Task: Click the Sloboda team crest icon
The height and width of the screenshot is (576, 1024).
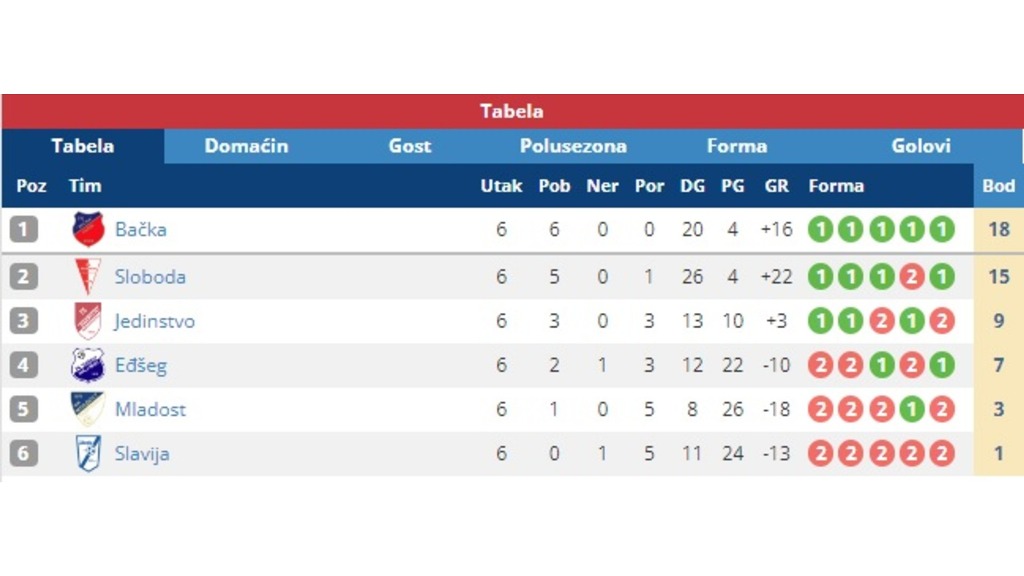Action: [x=88, y=276]
